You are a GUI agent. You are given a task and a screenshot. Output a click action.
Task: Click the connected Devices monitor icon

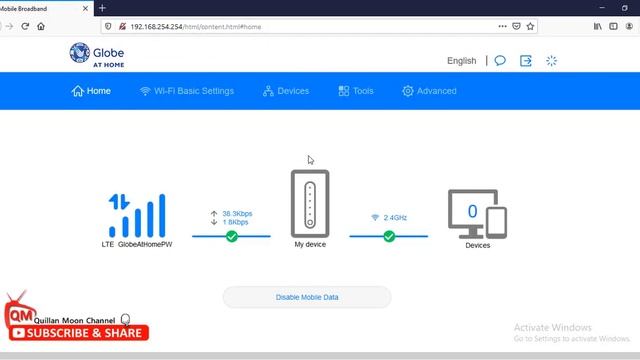coord(477,214)
